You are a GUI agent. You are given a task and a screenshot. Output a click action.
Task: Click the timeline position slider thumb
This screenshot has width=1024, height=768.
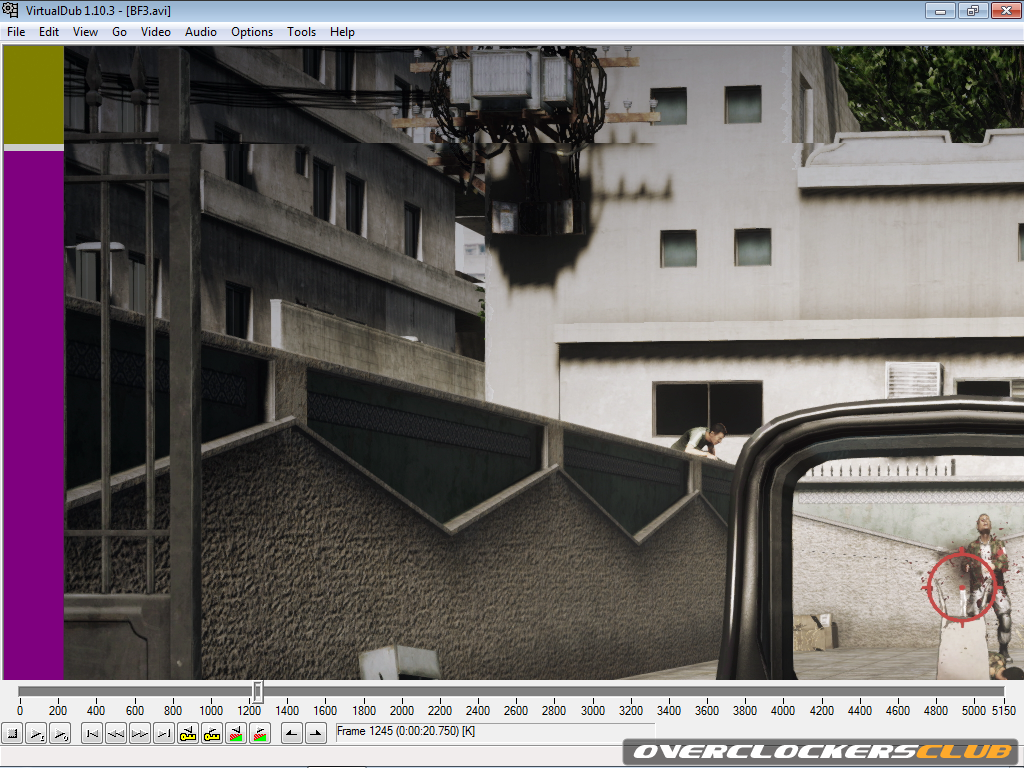click(x=258, y=691)
